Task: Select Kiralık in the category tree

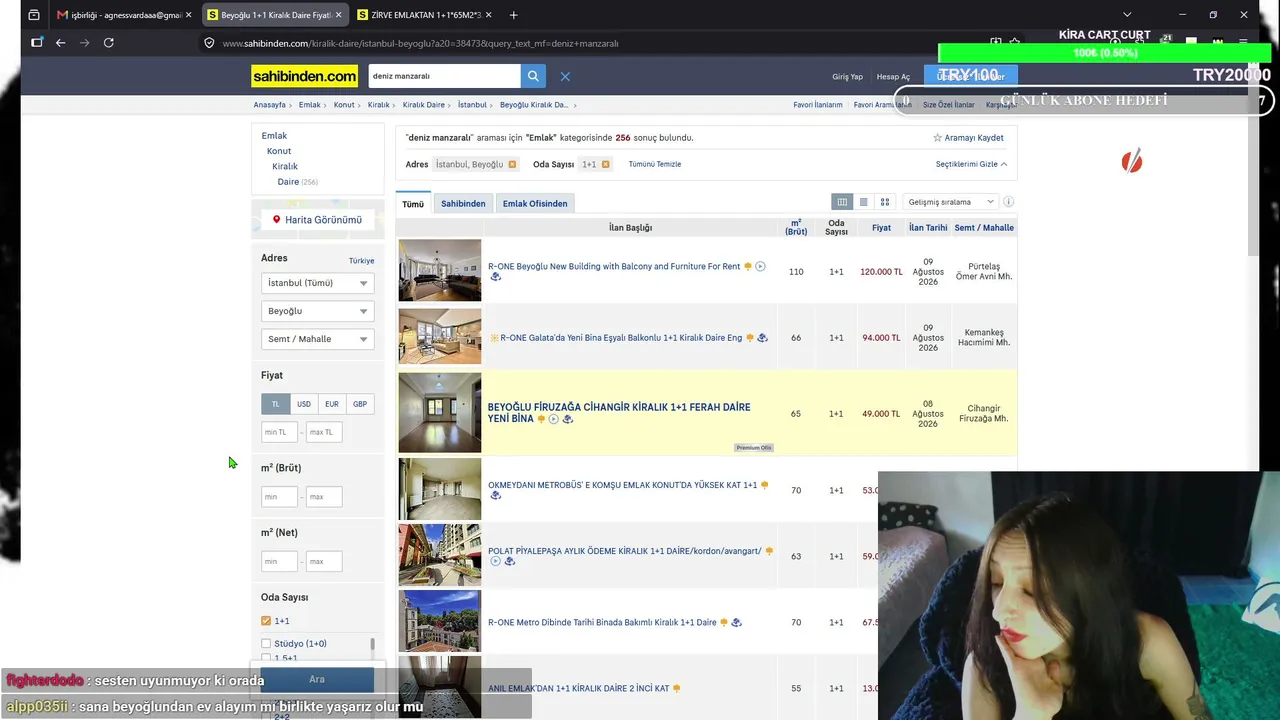Action: (285, 166)
